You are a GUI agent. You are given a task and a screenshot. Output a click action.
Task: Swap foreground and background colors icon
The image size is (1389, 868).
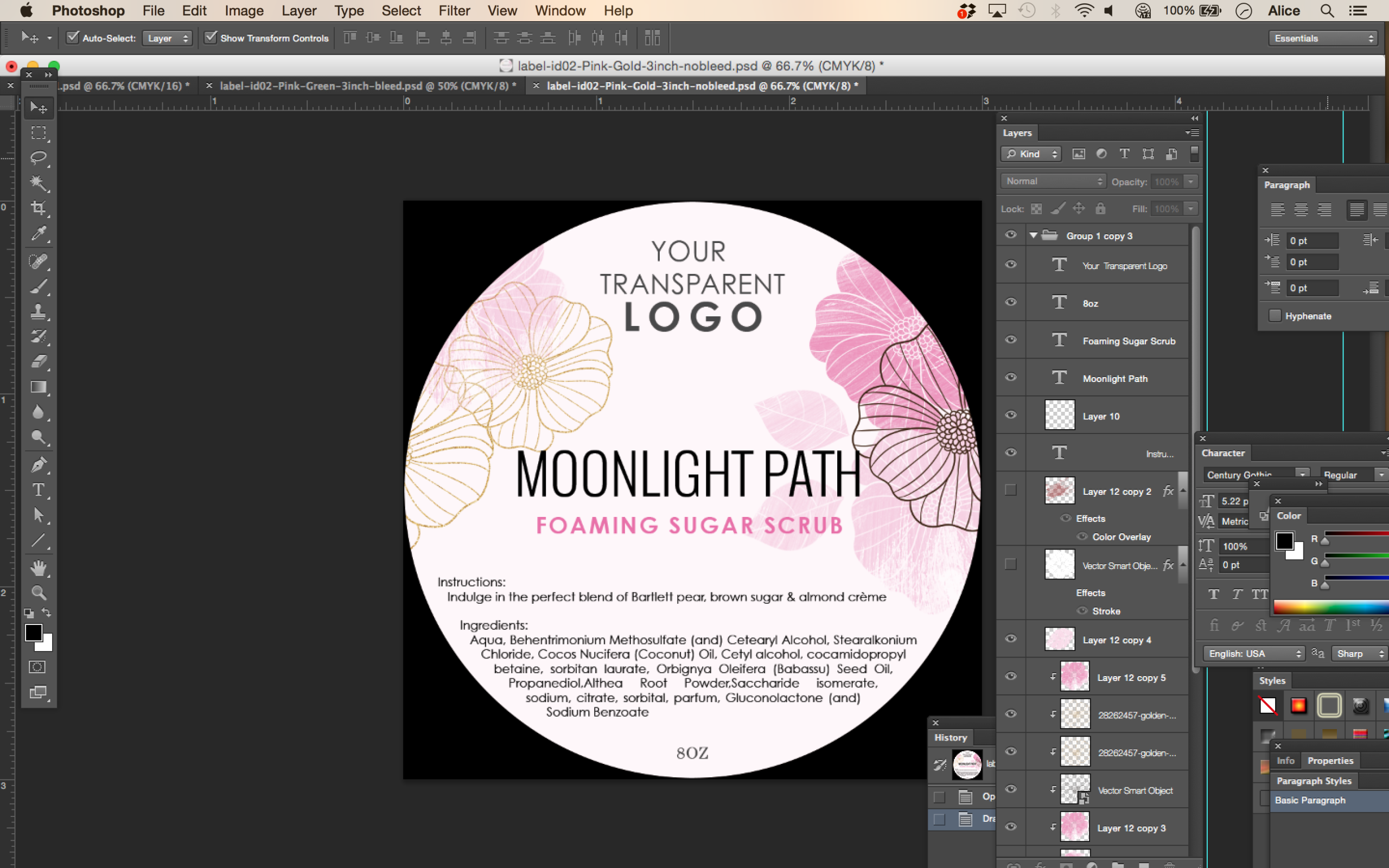[x=47, y=612]
